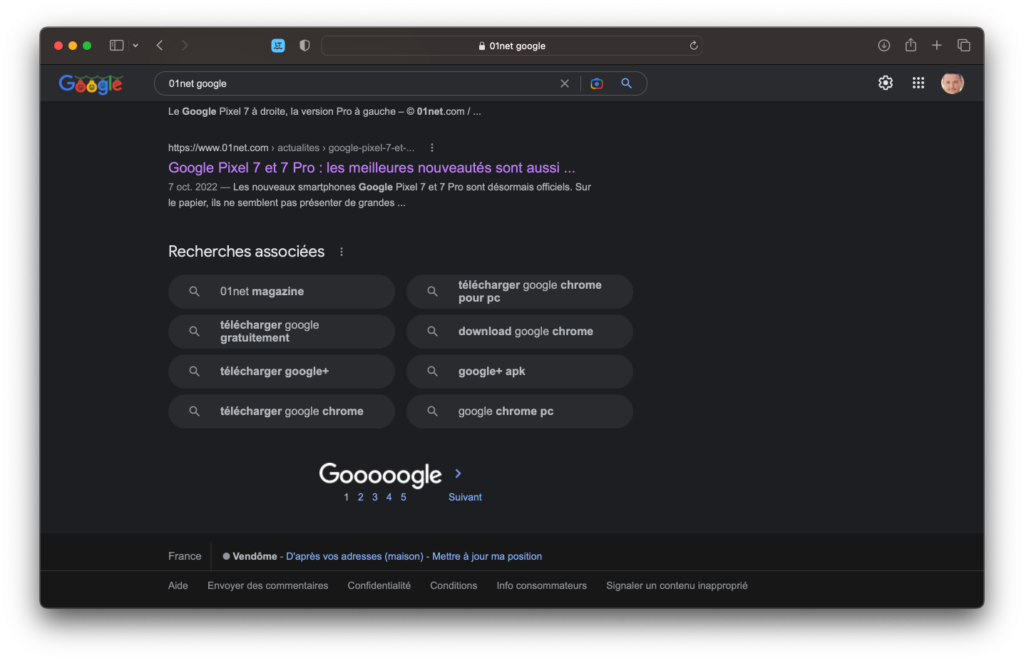Open the Conditions footer link
This screenshot has width=1024, height=661.
click(x=453, y=585)
